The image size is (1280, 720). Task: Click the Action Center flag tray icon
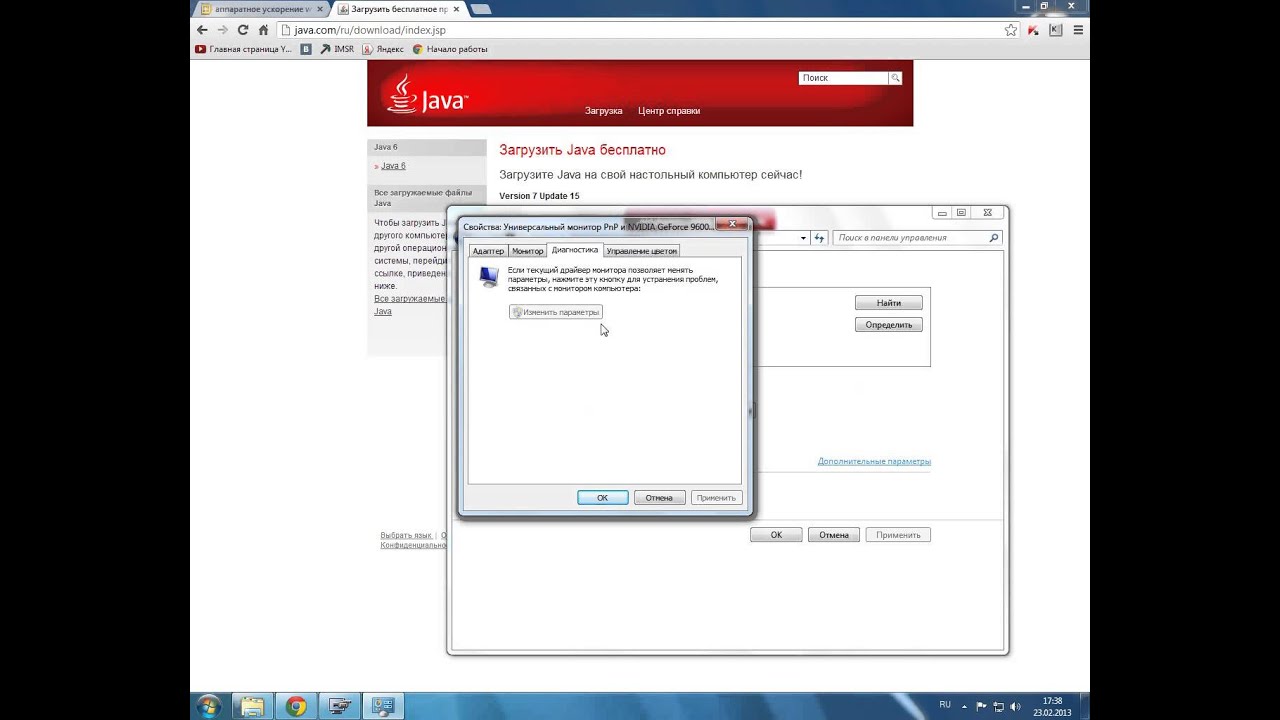(x=981, y=706)
